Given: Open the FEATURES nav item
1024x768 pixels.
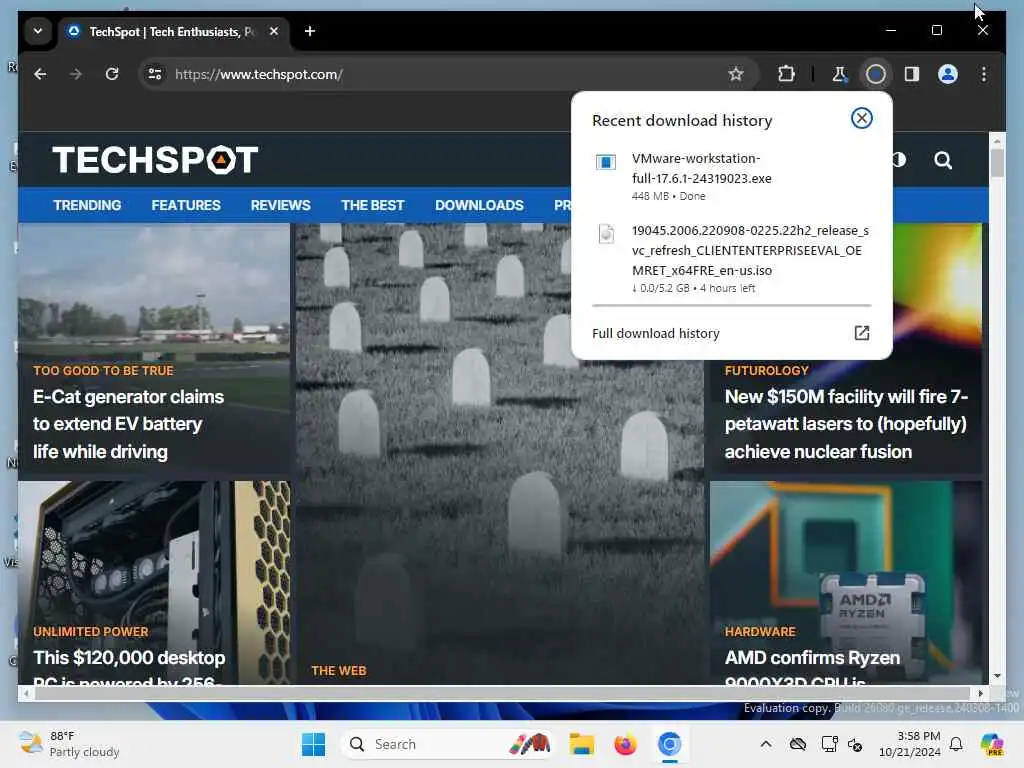Looking at the screenshot, I should [x=186, y=205].
